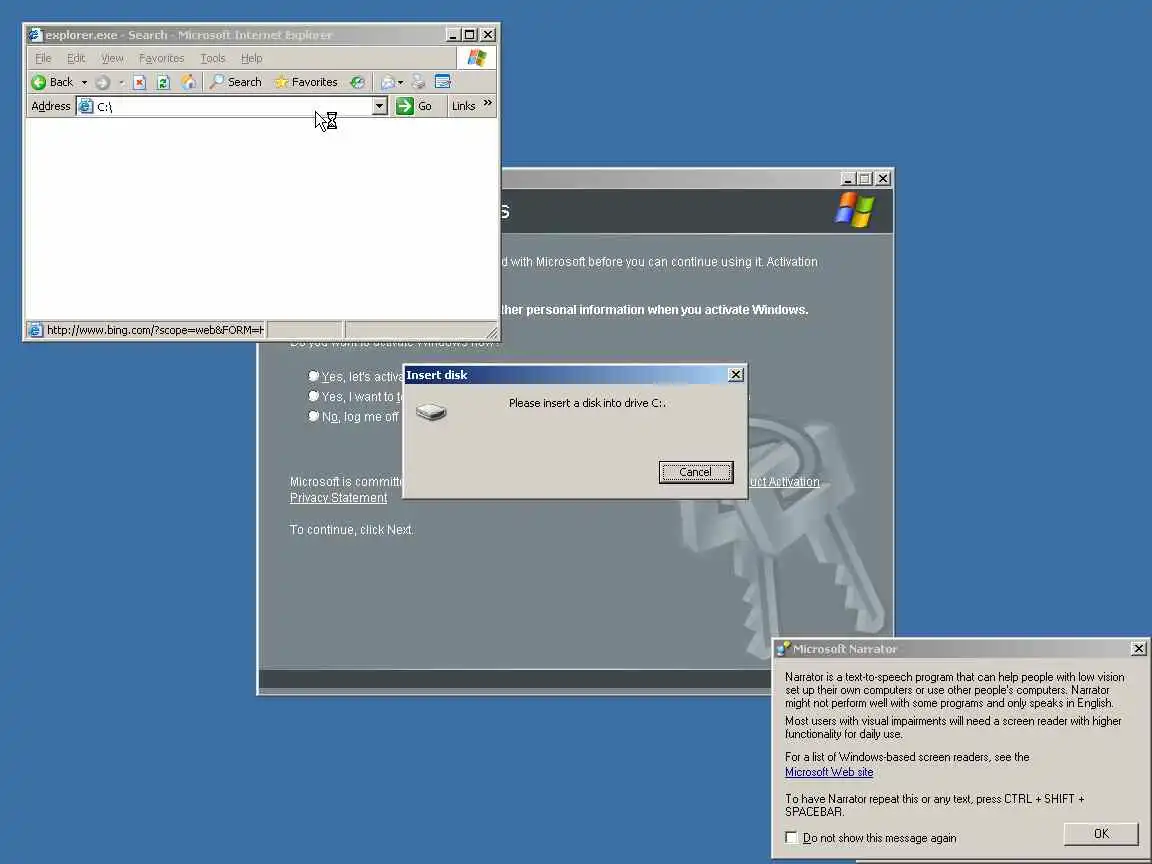Open the Tools menu
Viewport: 1152px width, 864px height.
(213, 58)
